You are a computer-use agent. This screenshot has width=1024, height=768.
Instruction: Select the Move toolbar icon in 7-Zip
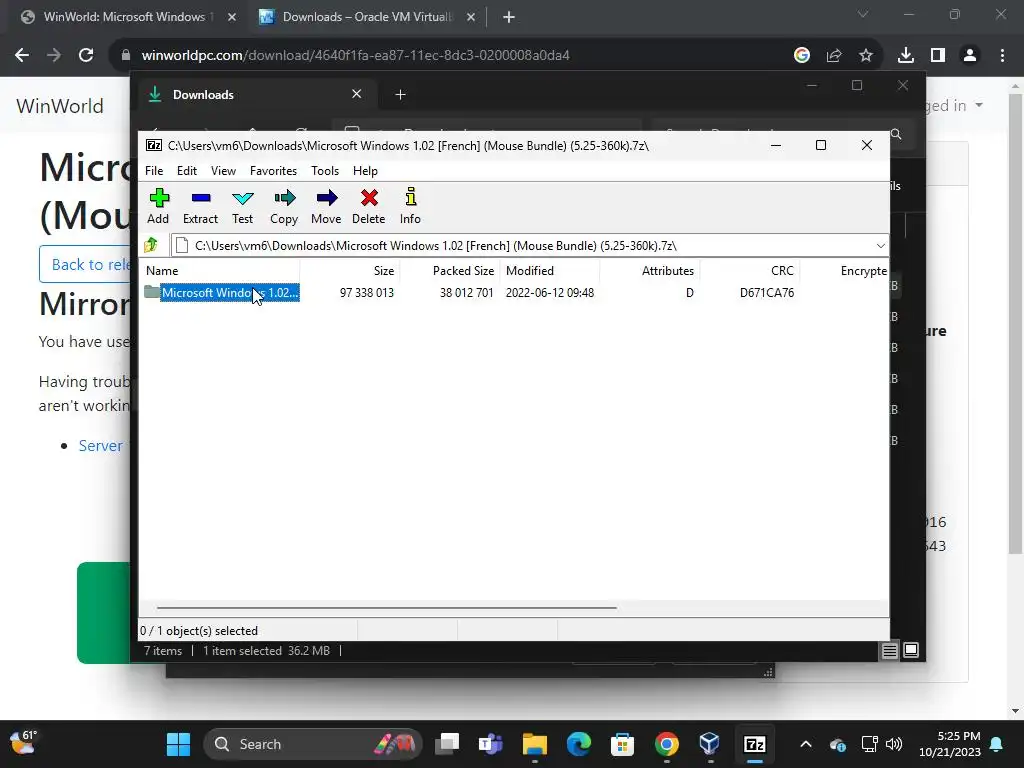[x=326, y=206]
